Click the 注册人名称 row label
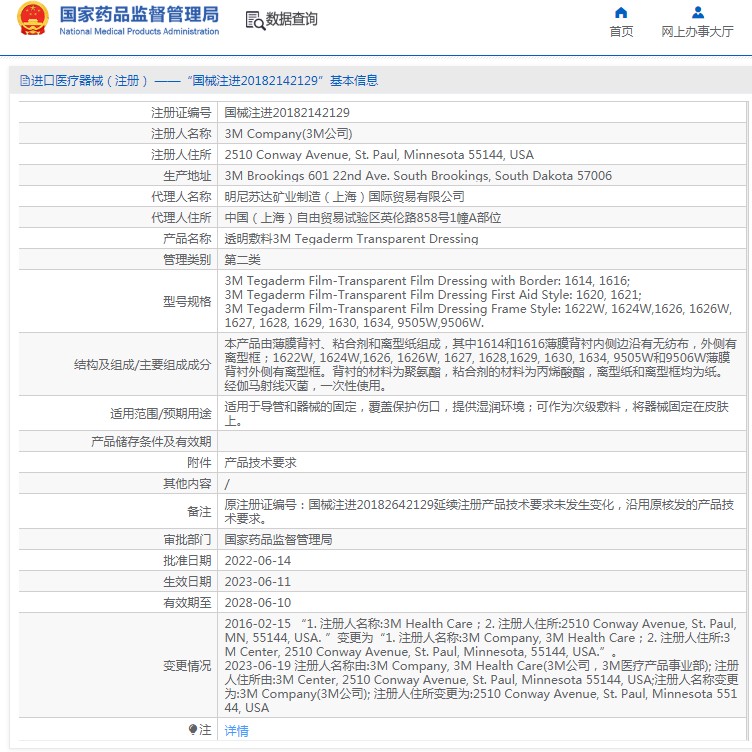 point(181,134)
